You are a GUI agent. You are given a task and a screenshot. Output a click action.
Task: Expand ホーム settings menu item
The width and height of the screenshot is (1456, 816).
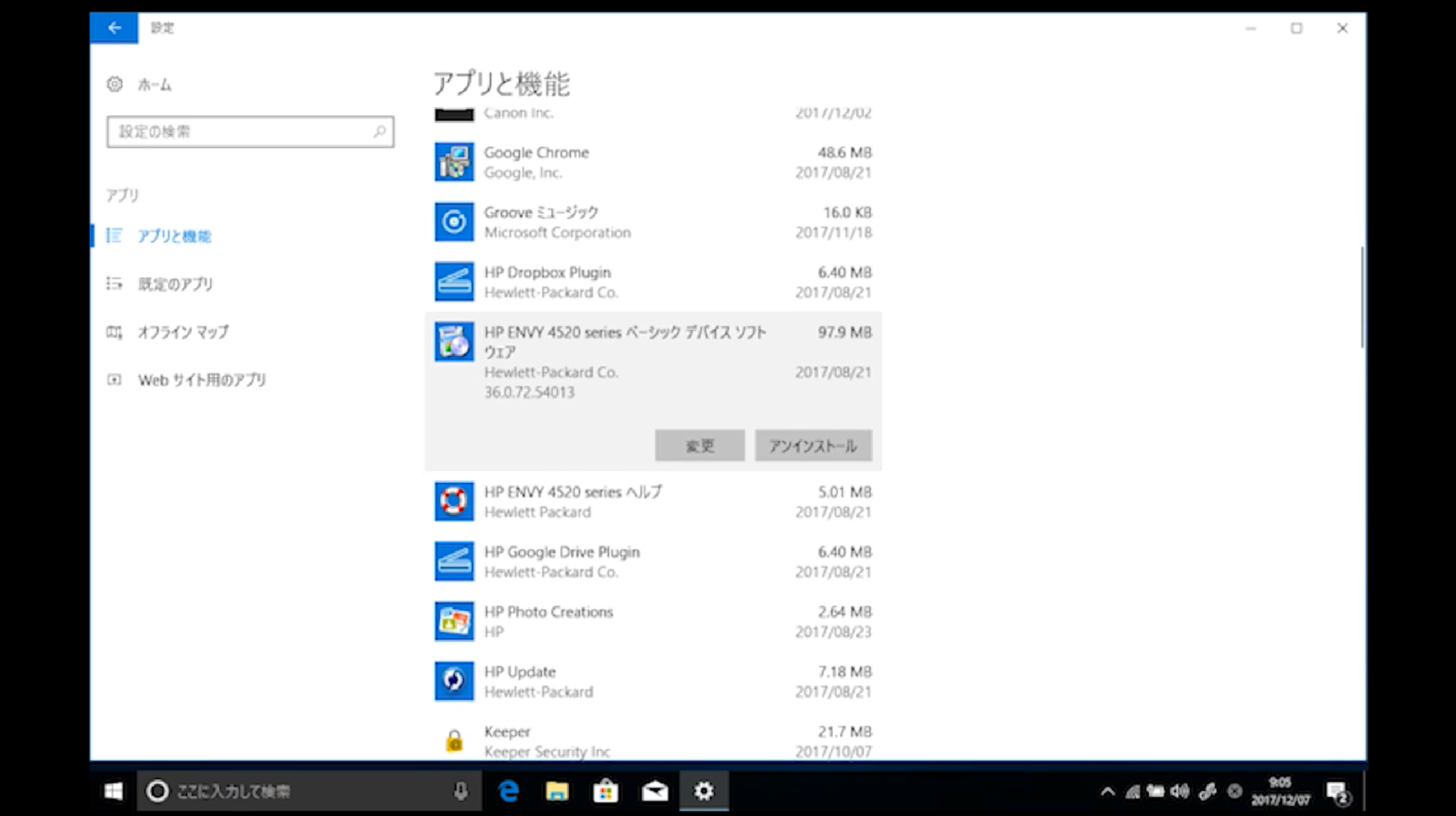pyautogui.click(x=155, y=84)
